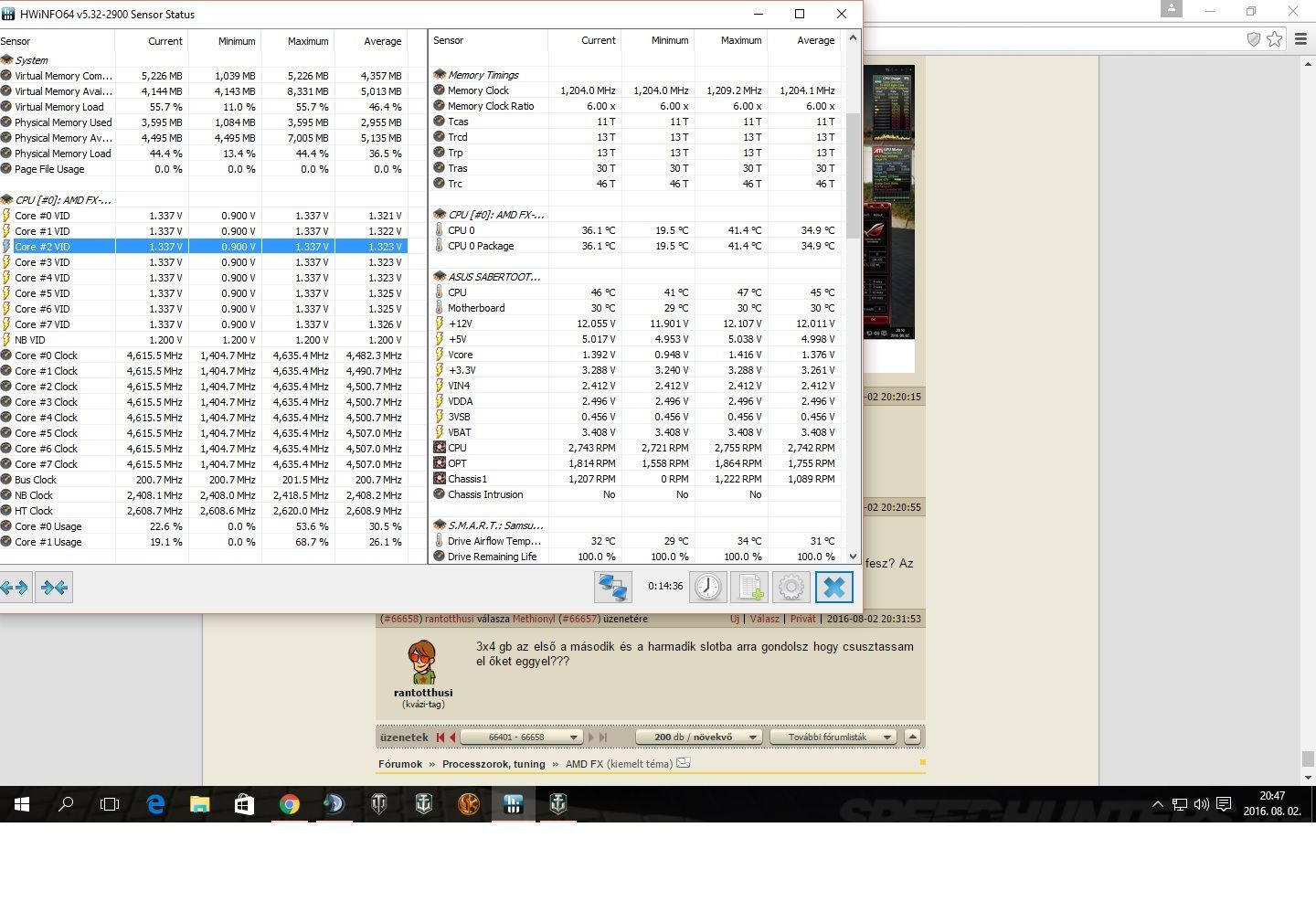This screenshot has height=923, width=1316.
Task: Click the volume speaker tray icon
Action: pos(1201,804)
